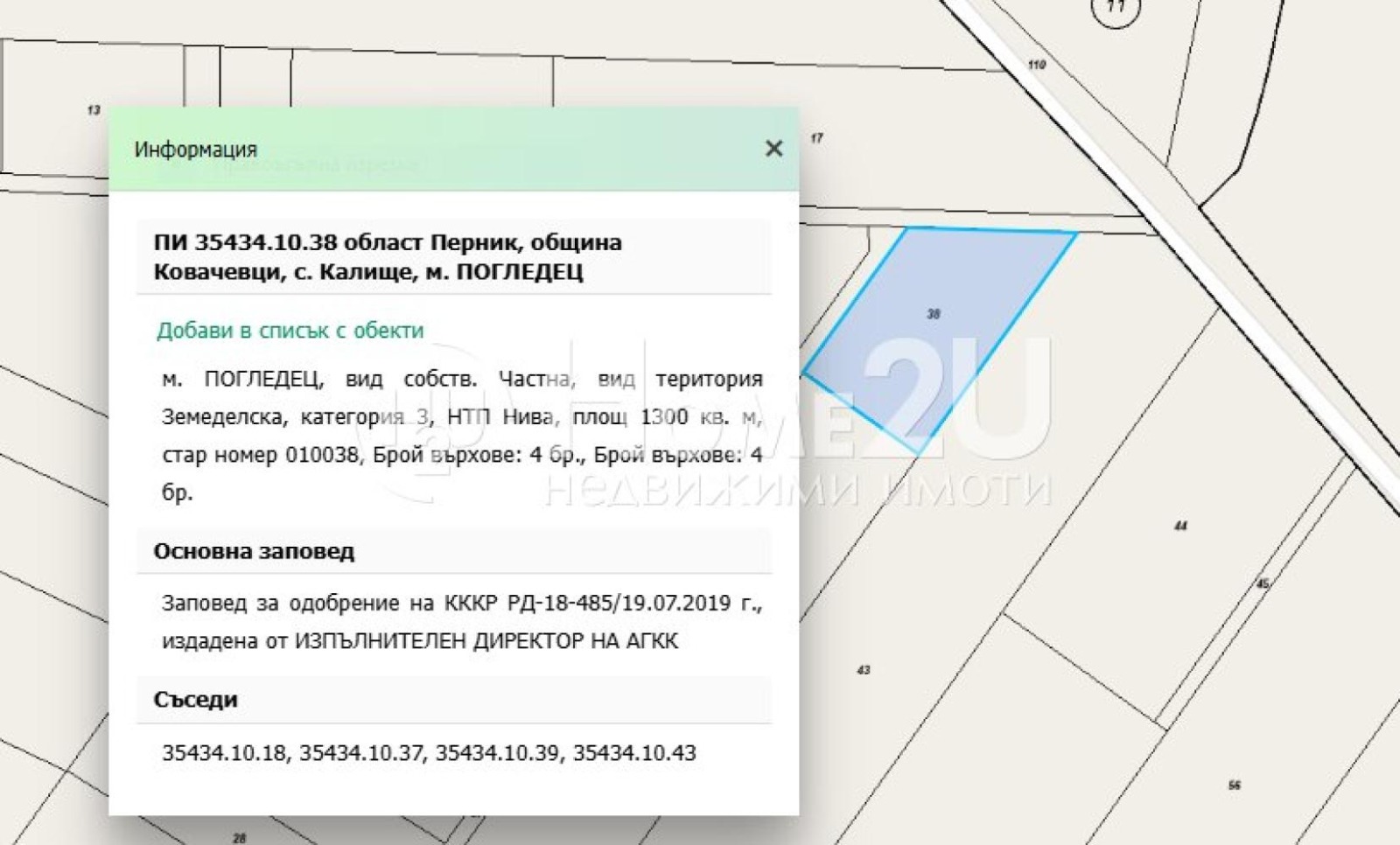Viewport: 1400px width, 845px height.
Task: Click neighbor identifier 35434.10.37
Action: pyautogui.click(x=361, y=753)
